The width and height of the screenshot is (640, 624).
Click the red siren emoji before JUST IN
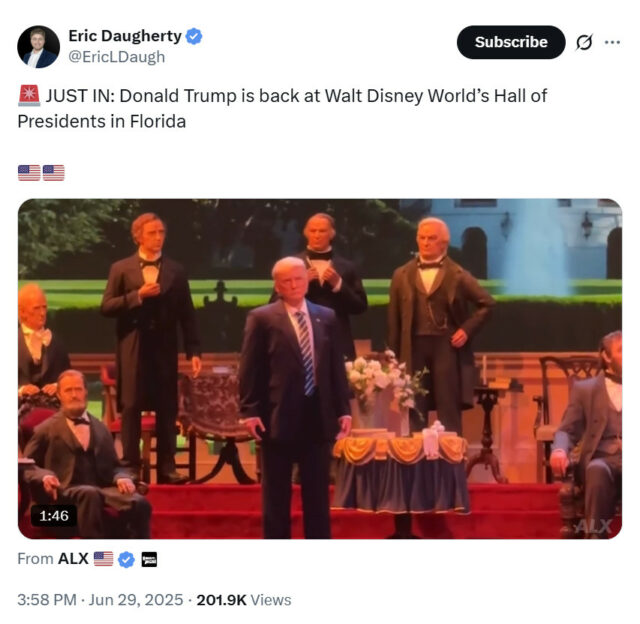click(29, 96)
